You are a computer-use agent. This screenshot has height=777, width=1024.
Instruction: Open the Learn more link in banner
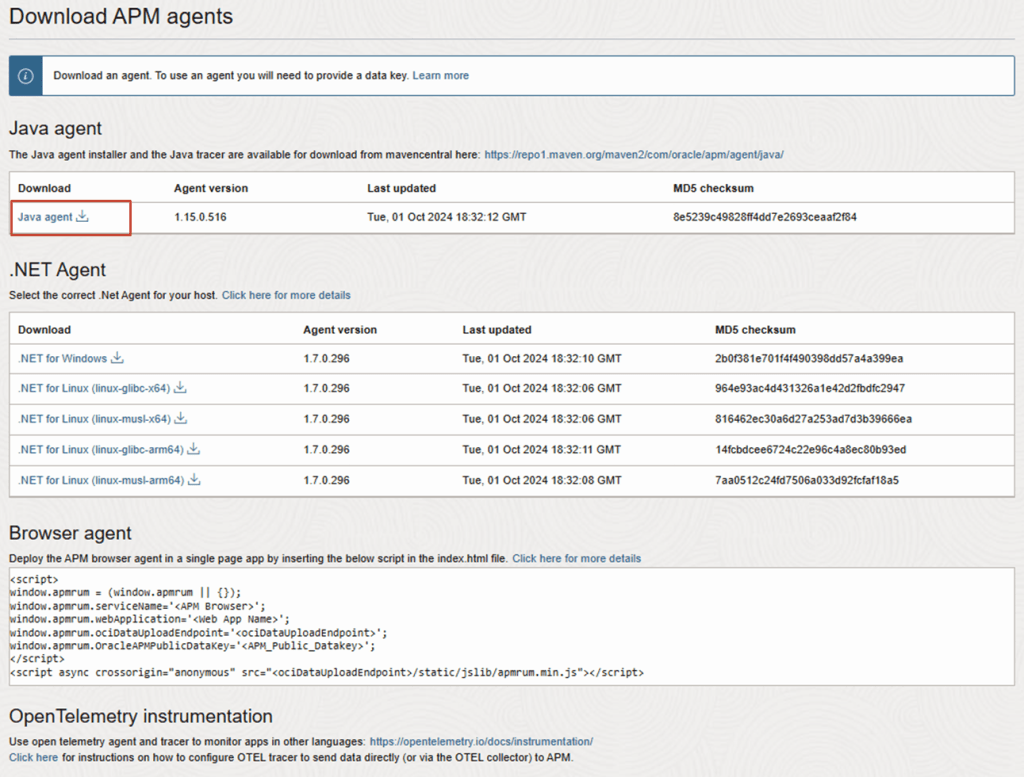point(440,76)
